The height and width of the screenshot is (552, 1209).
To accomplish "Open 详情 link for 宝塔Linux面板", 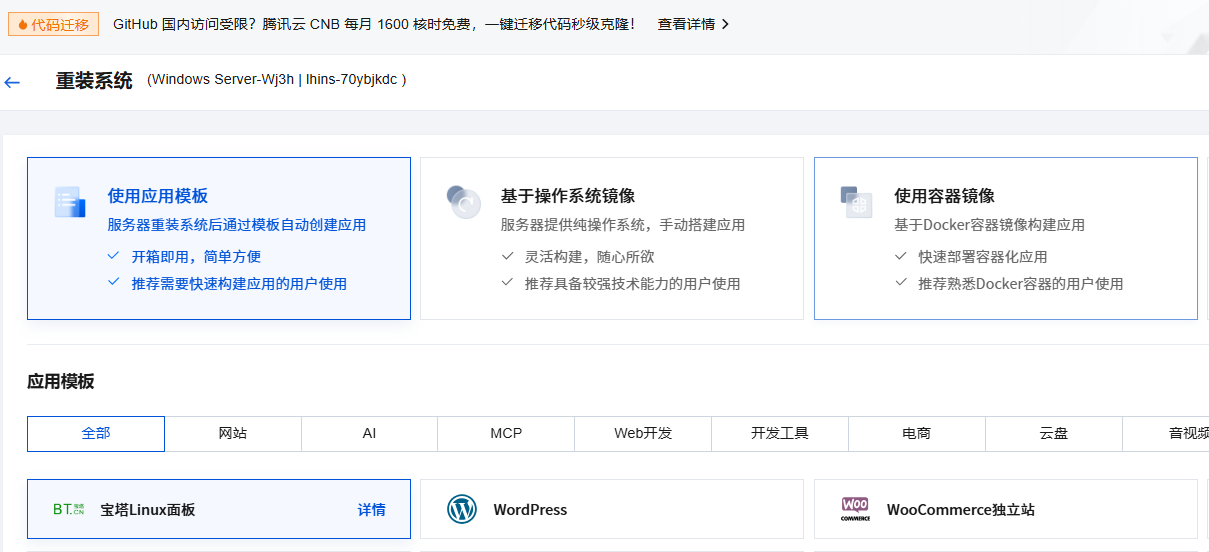I will [371, 510].
